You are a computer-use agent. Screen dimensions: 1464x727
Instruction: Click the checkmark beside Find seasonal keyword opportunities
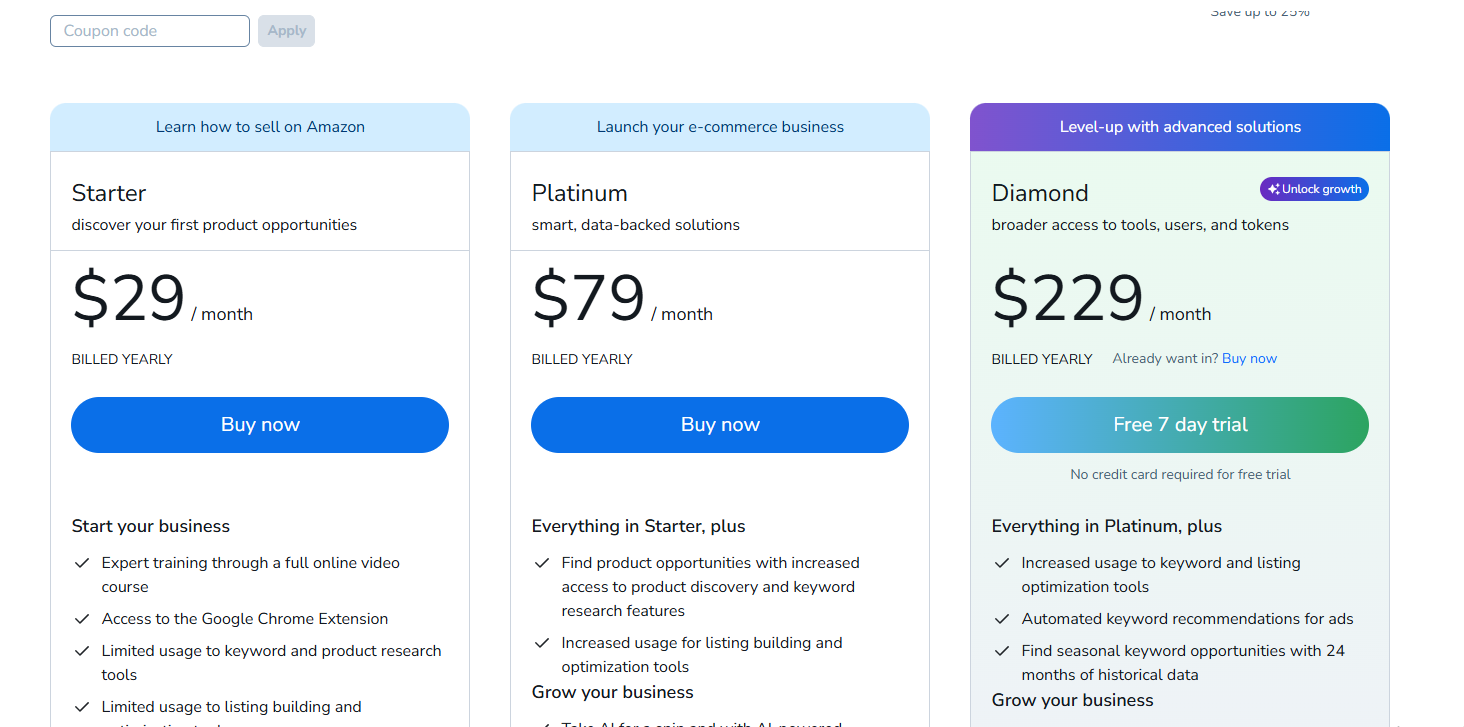tap(1002, 651)
